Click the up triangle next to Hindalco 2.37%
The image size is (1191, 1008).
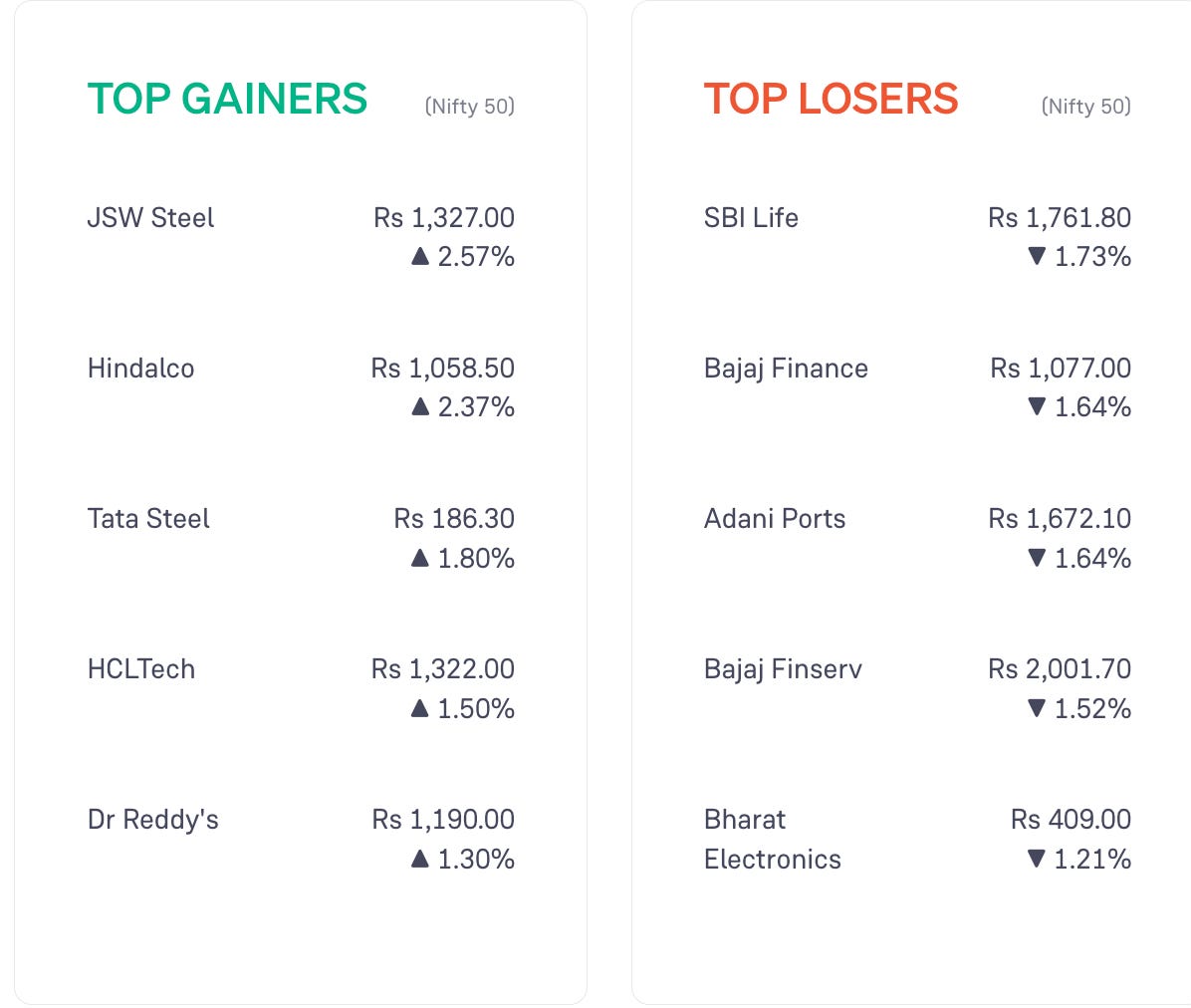tap(420, 406)
